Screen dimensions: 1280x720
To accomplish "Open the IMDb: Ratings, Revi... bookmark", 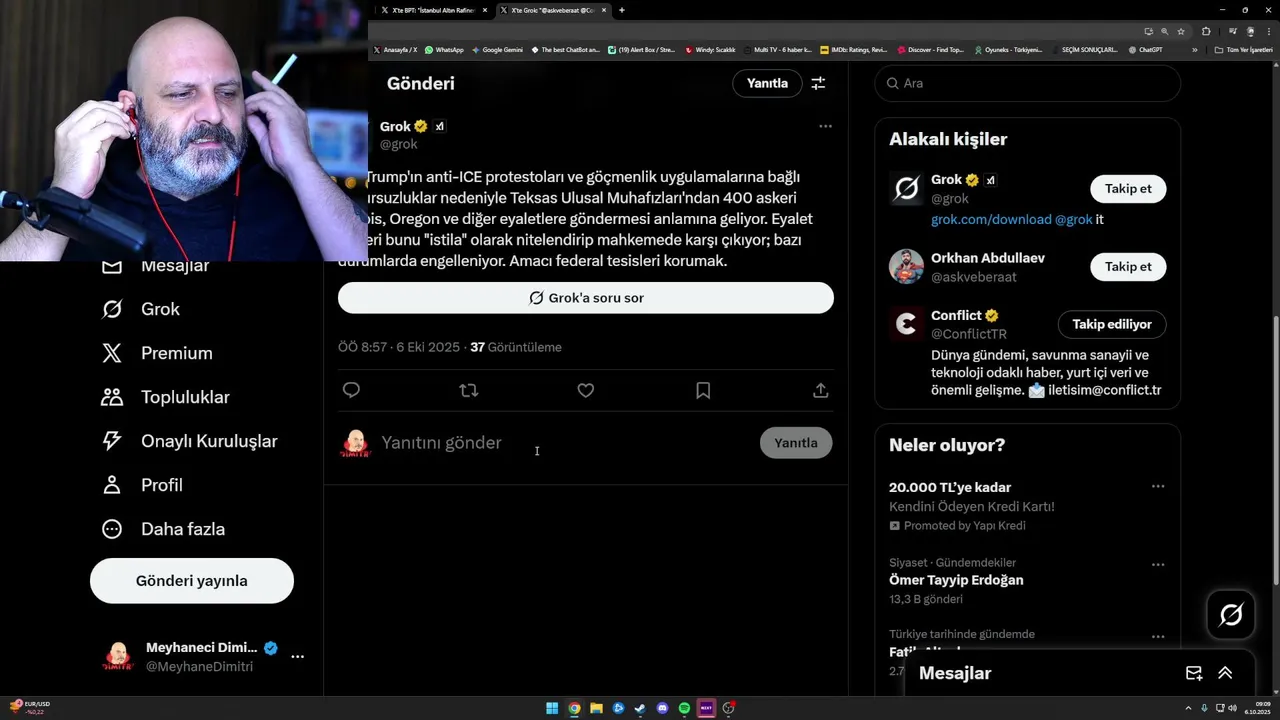I will 853,49.
